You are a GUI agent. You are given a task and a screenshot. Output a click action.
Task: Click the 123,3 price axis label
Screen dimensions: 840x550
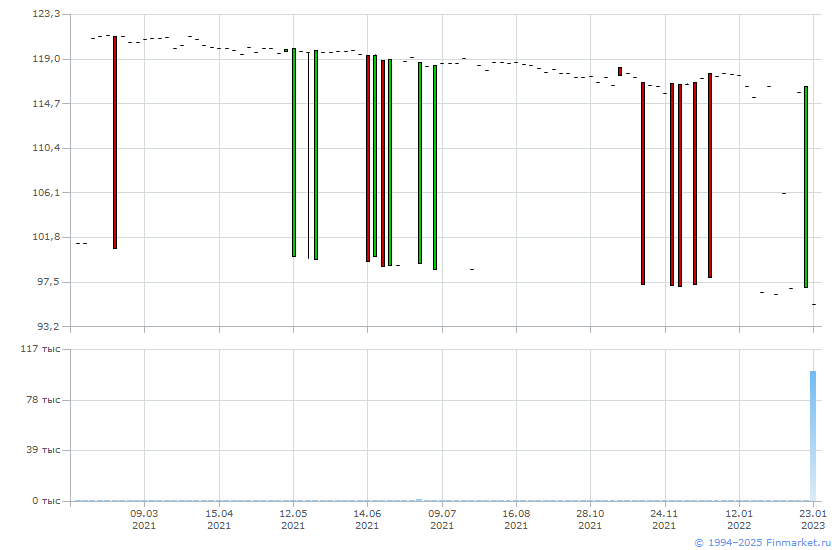point(46,14)
